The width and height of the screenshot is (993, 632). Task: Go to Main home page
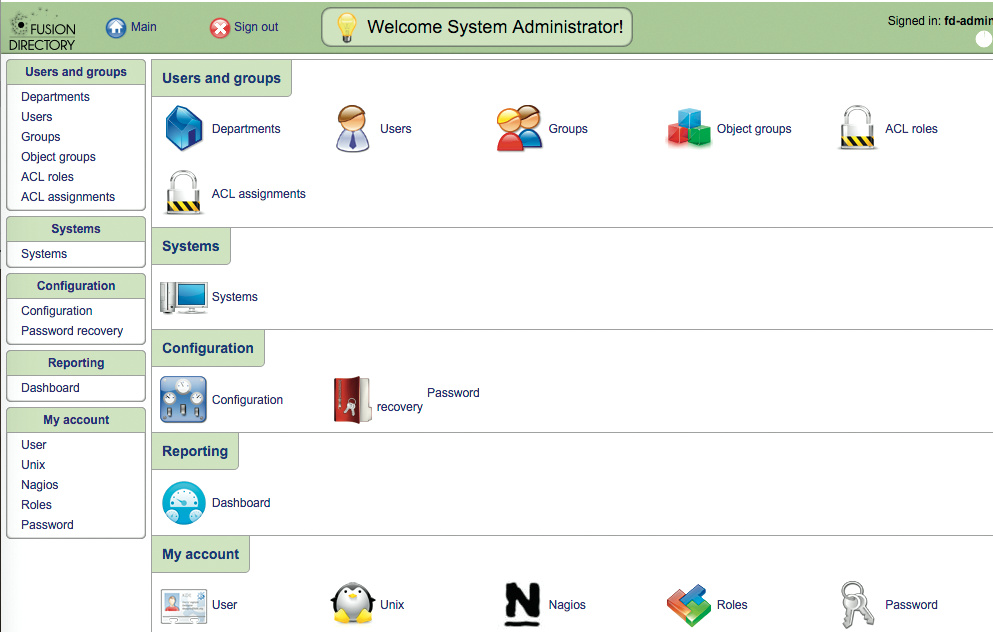pos(131,27)
